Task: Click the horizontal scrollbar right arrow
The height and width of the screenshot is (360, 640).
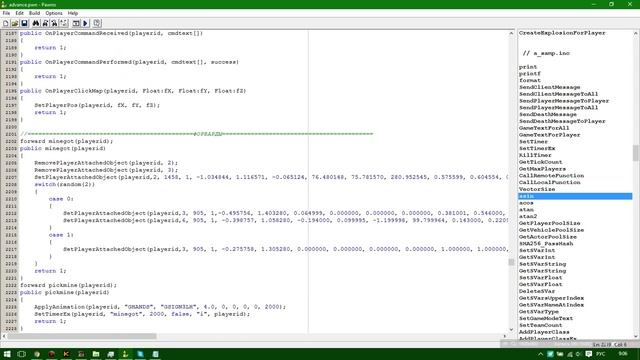Action: click(x=504, y=336)
